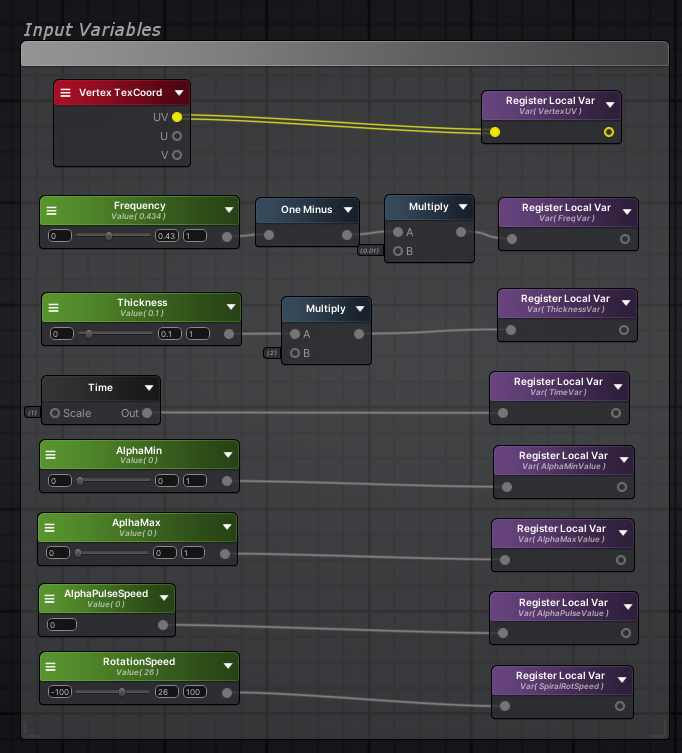Select the V output port radio

(x=177, y=155)
